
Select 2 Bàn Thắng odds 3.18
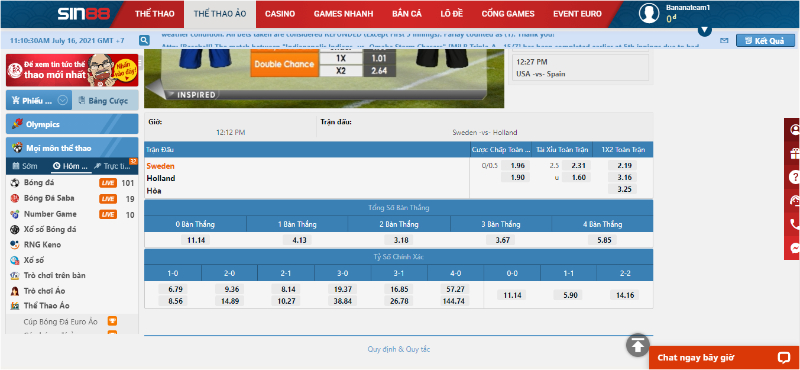coord(399,240)
